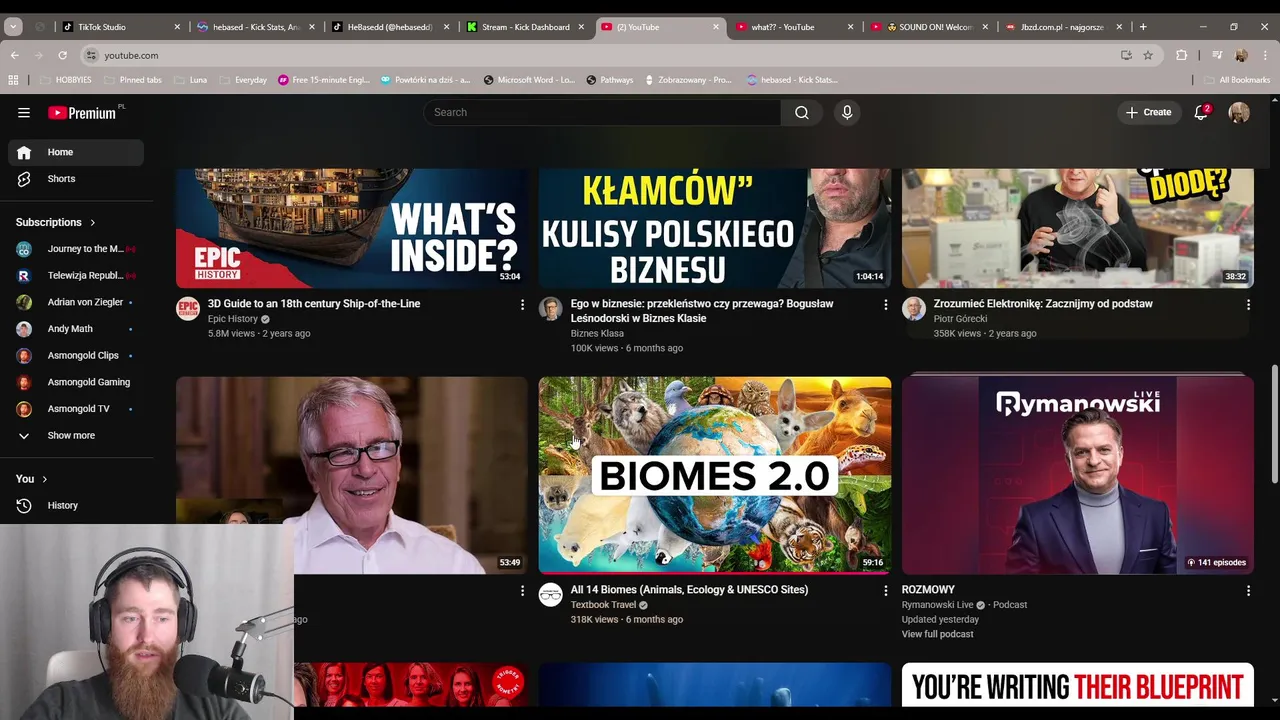1280x720 pixels.
Task: Open the Pinned tabs bookmarks folder
Action: pos(132,80)
